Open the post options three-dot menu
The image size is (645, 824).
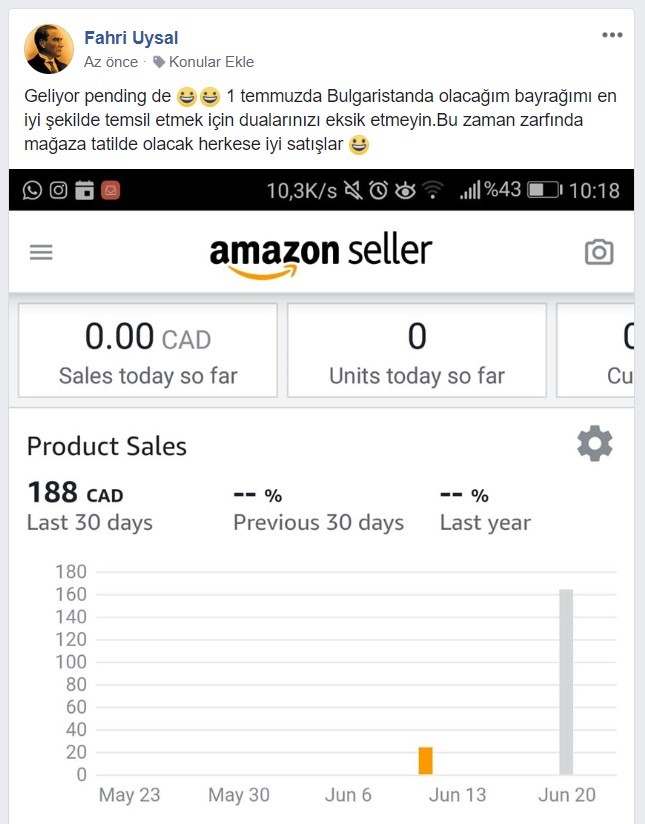click(x=612, y=35)
